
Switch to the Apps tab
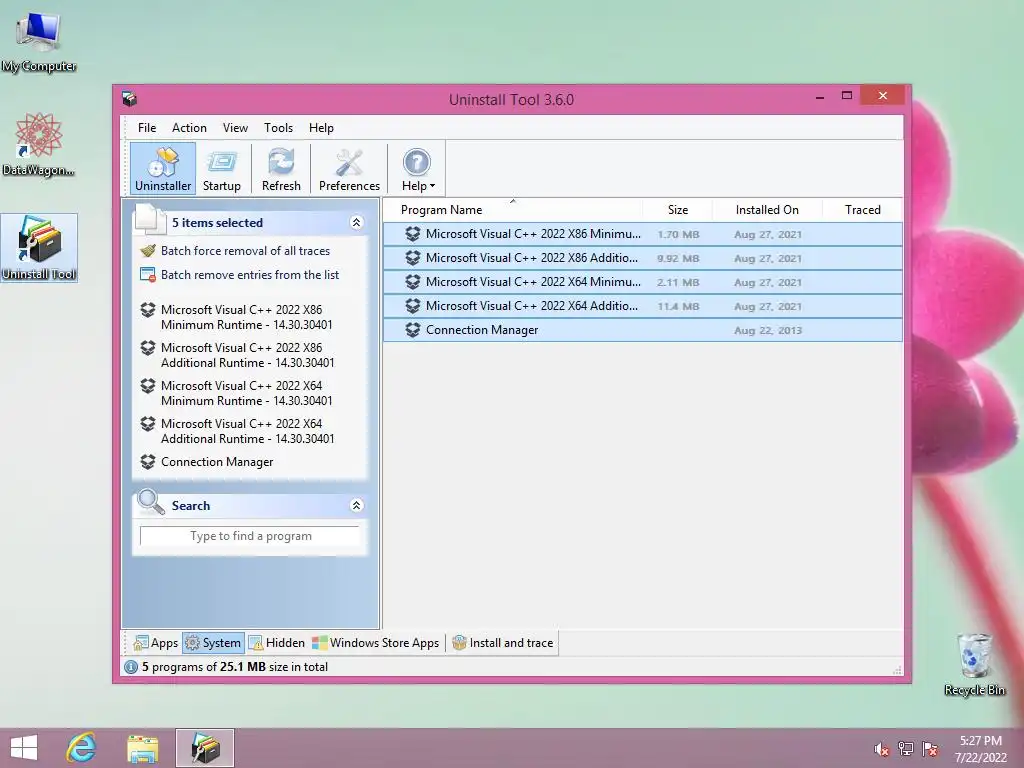156,643
